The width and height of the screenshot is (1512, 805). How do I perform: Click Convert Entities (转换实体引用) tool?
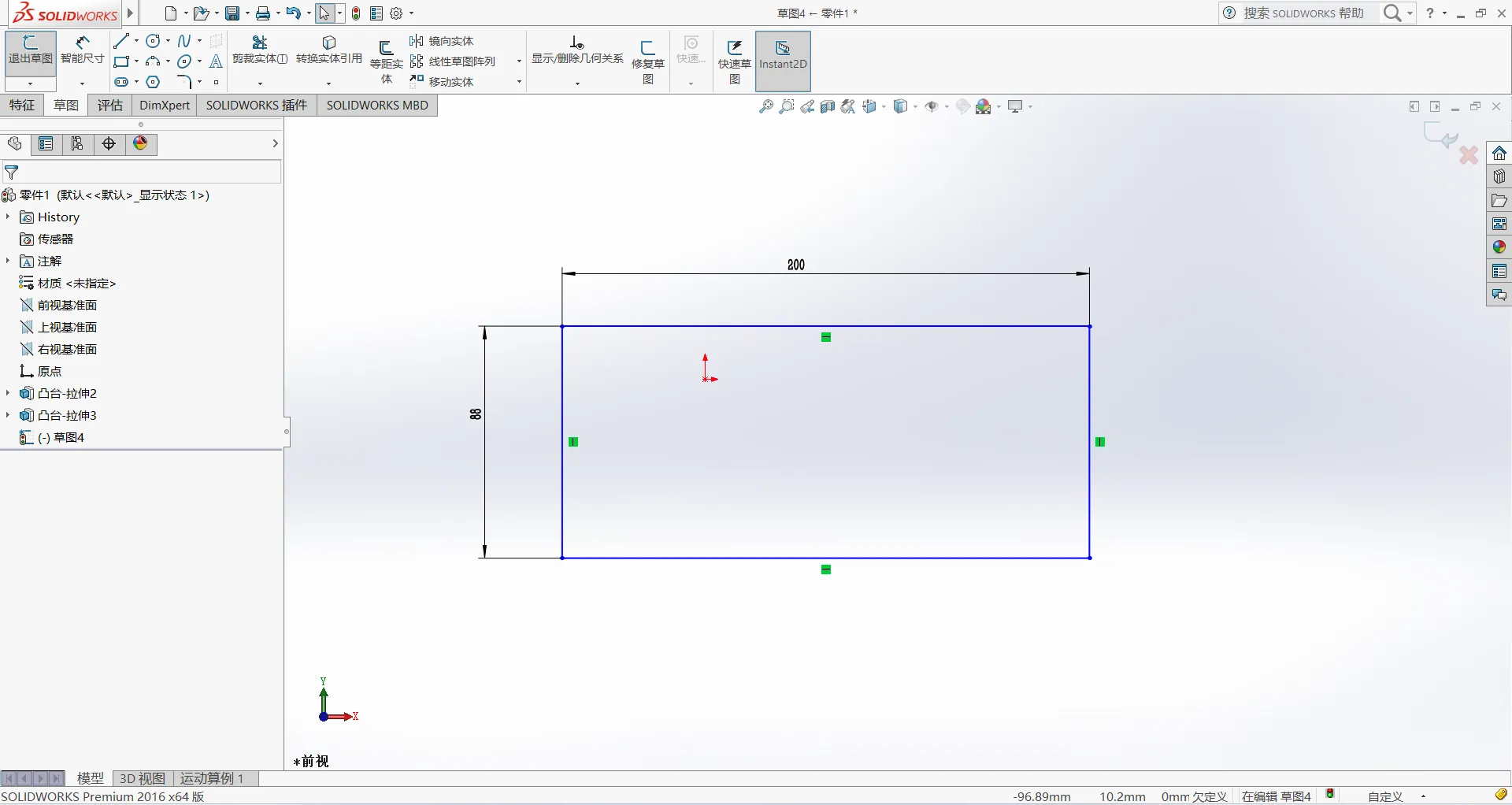click(329, 50)
